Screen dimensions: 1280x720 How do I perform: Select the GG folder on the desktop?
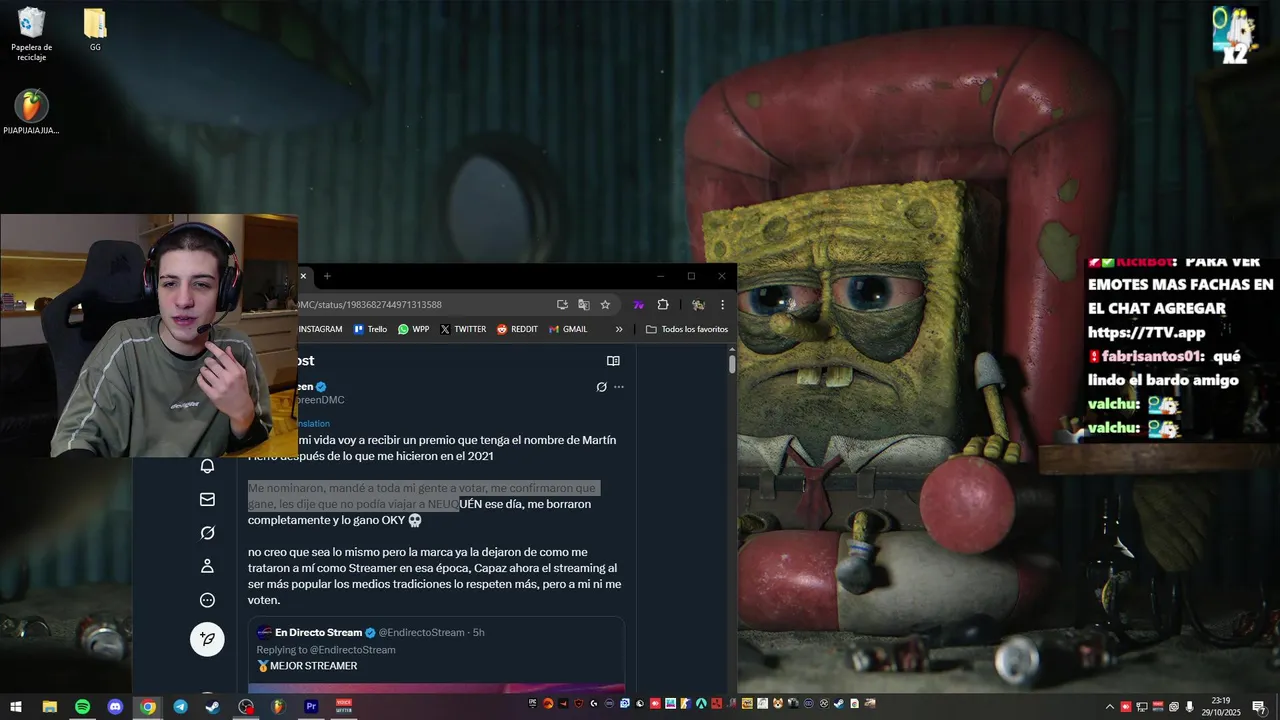(95, 29)
